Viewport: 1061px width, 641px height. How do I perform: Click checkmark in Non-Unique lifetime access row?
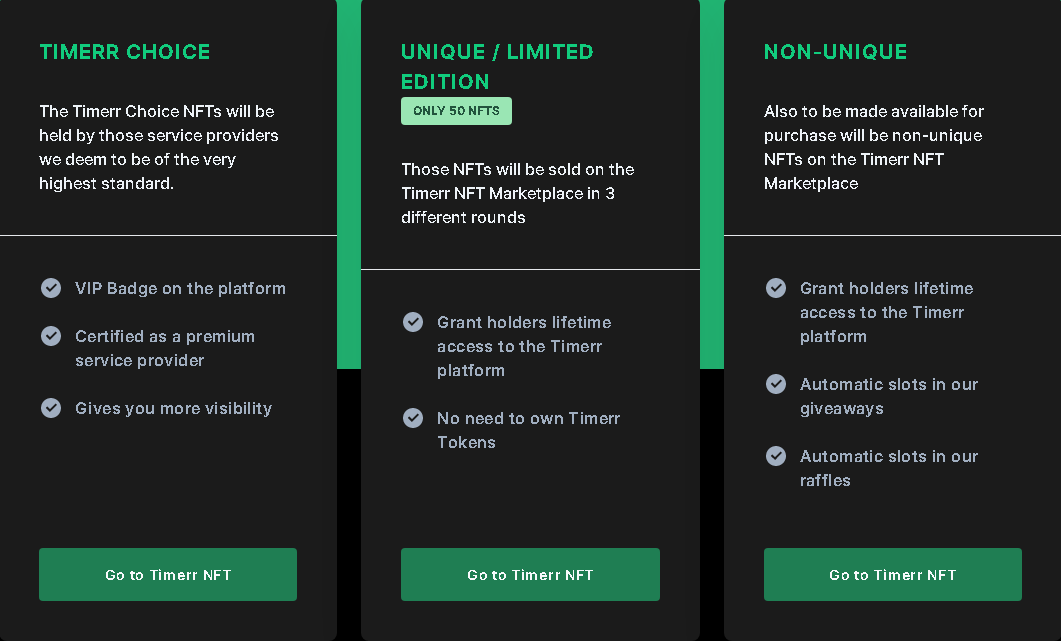coord(776,288)
